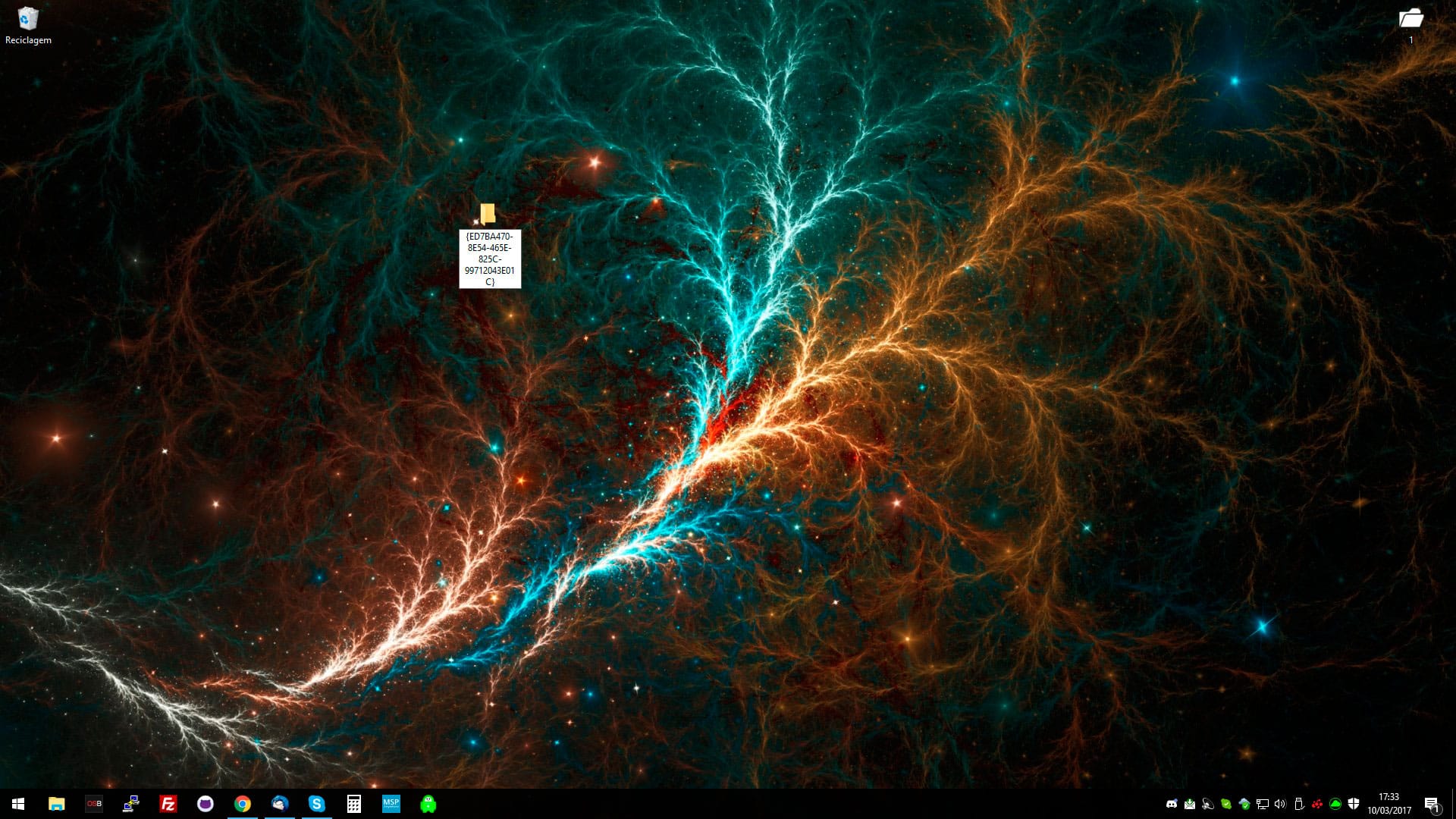Open network connection tray icon
The width and height of the screenshot is (1456, 819).
1263,804
